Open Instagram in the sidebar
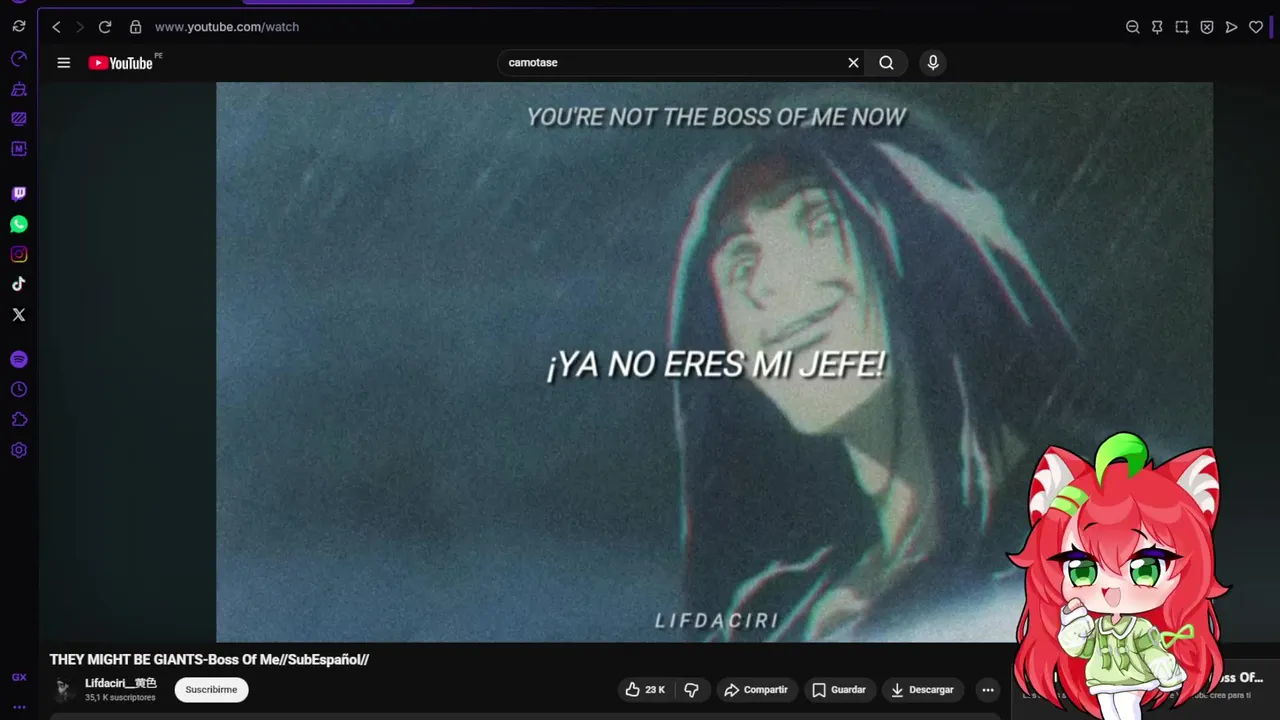1280x720 pixels. (x=19, y=254)
